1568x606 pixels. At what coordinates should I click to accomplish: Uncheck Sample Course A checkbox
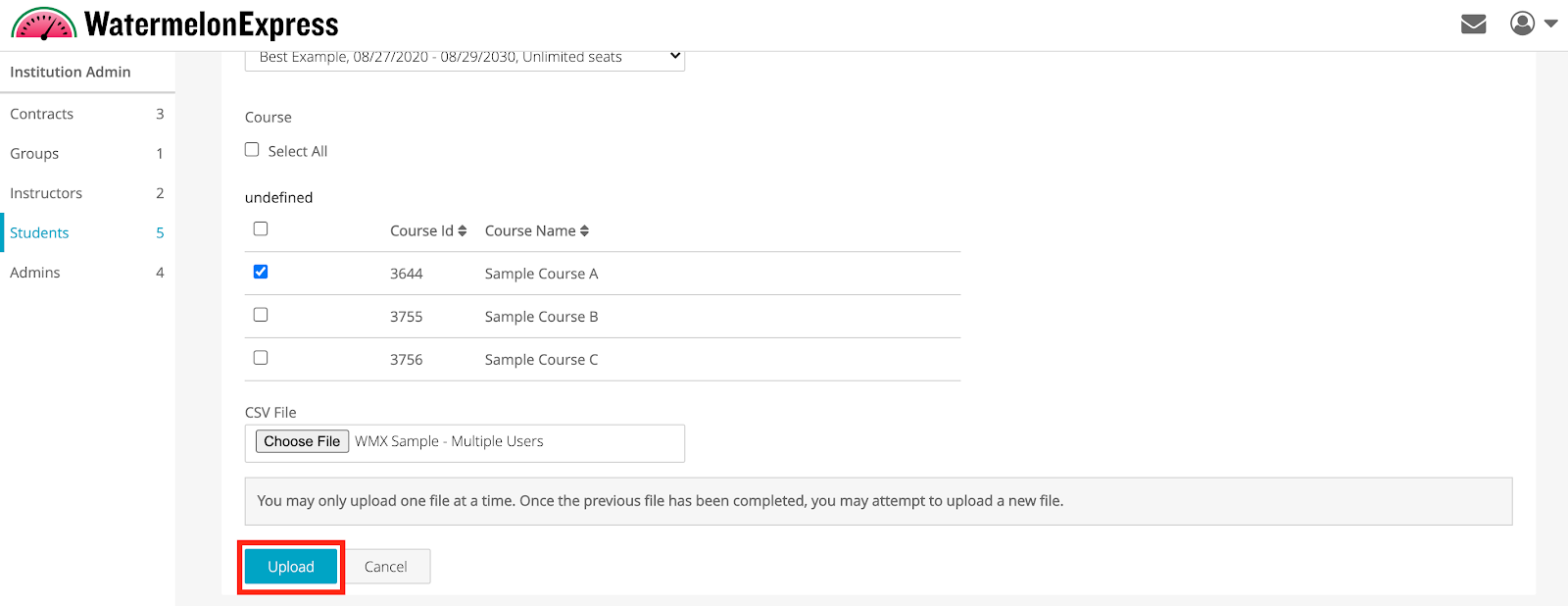(261, 272)
